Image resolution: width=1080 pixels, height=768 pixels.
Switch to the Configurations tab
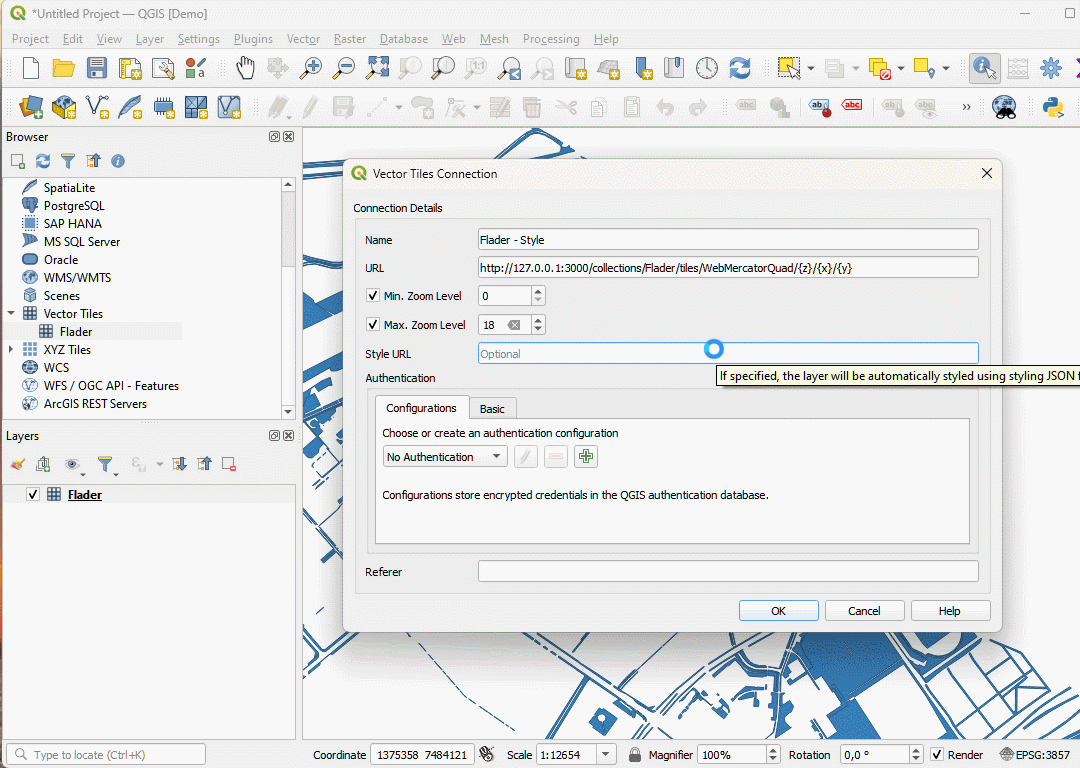point(421,408)
